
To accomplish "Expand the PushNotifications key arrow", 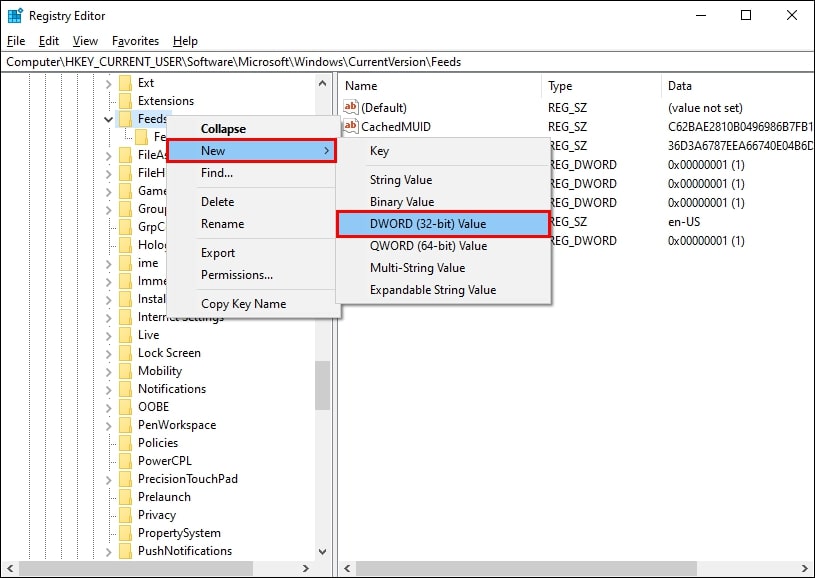I will 108,551.
